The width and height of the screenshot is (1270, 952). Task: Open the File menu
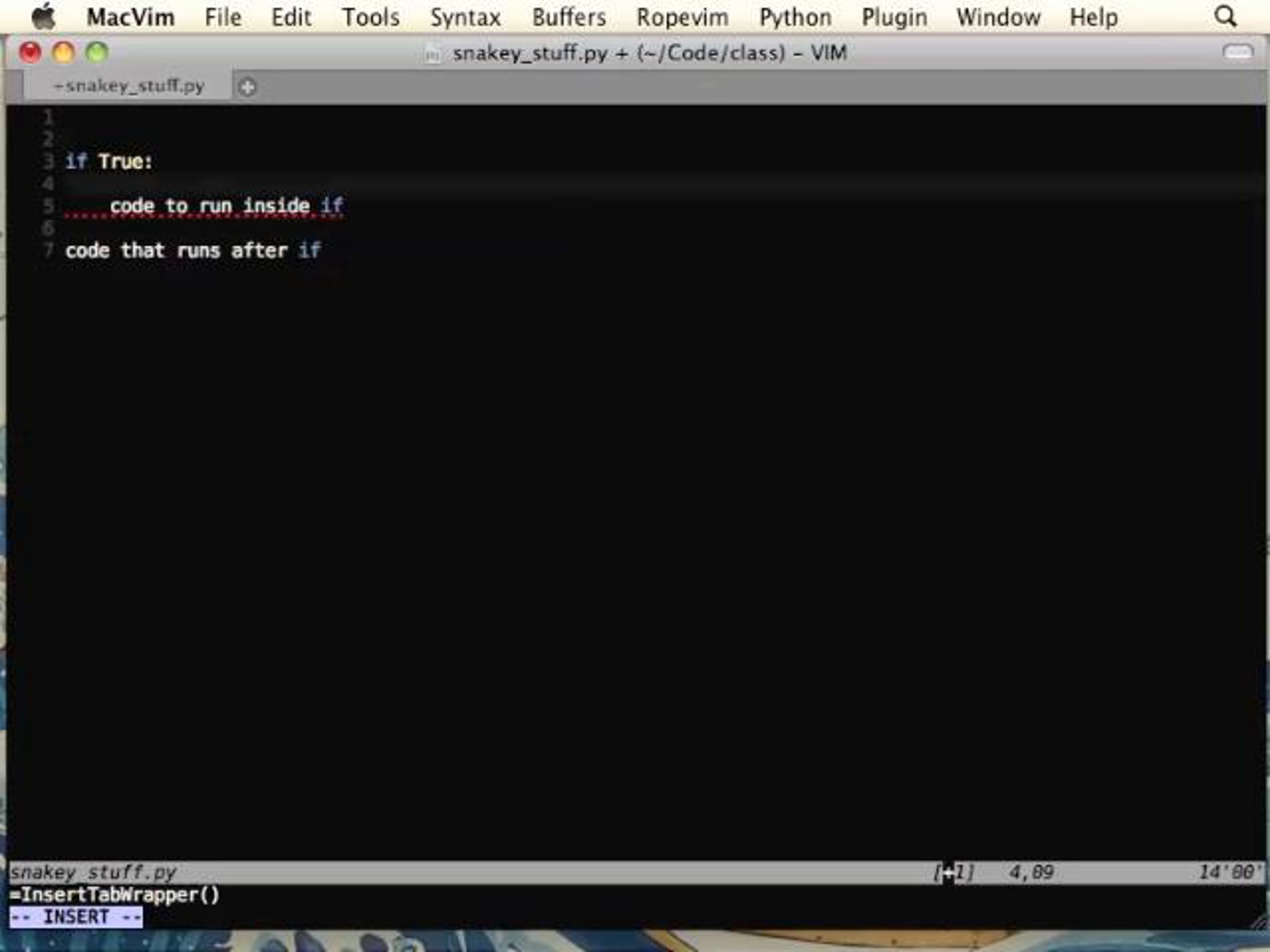coord(223,17)
